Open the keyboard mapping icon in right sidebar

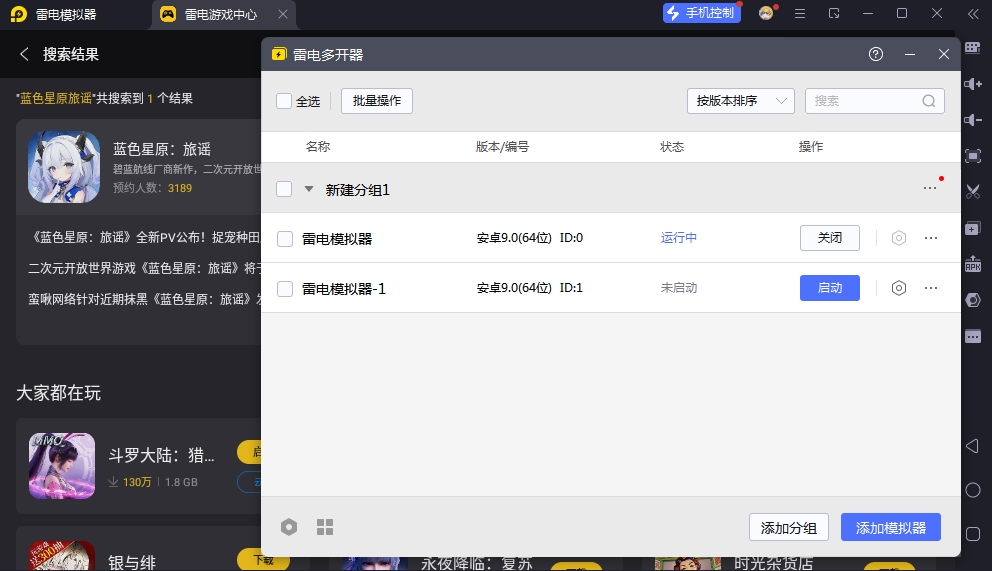(x=973, y=47)
